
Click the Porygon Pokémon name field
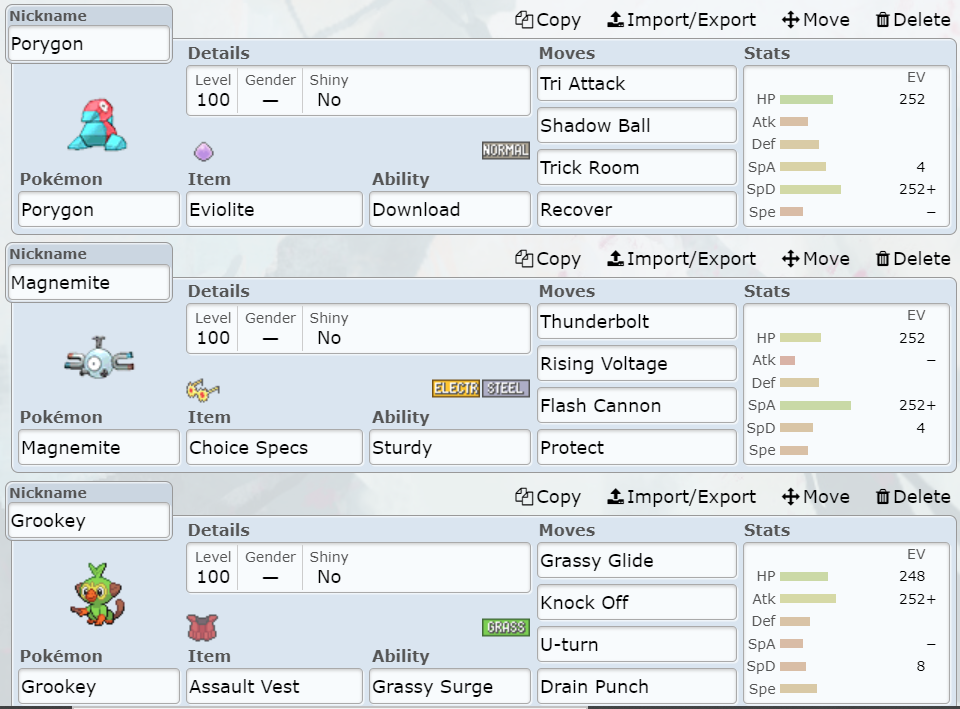[99, 209]
